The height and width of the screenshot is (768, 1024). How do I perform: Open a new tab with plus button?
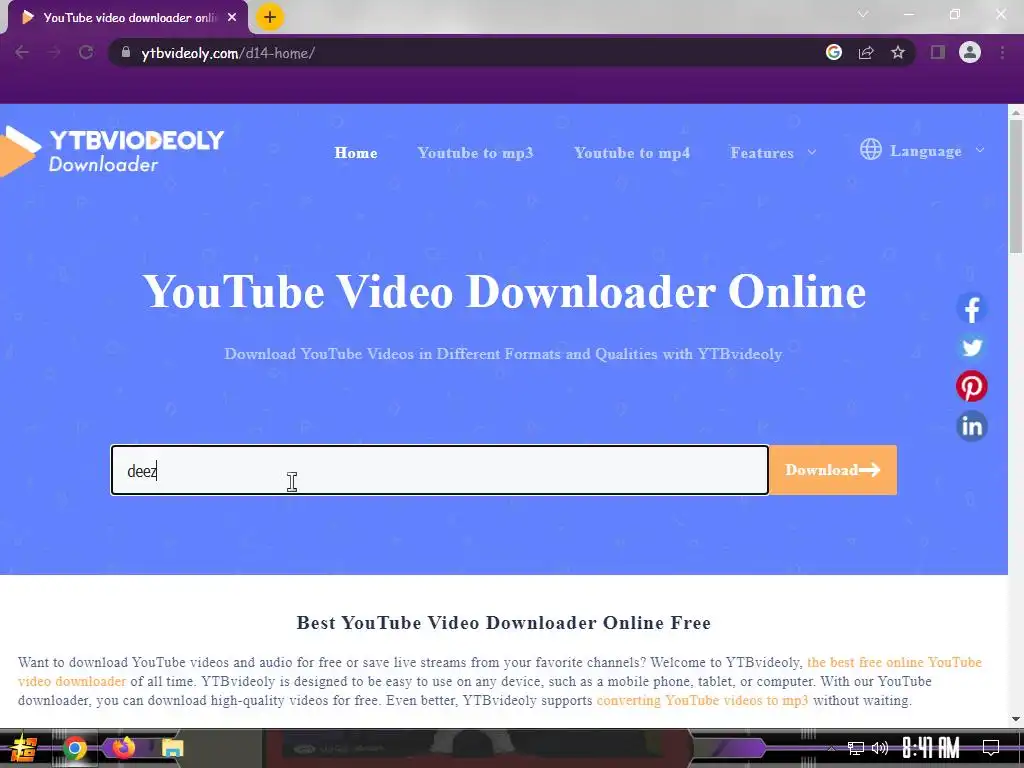270,17
